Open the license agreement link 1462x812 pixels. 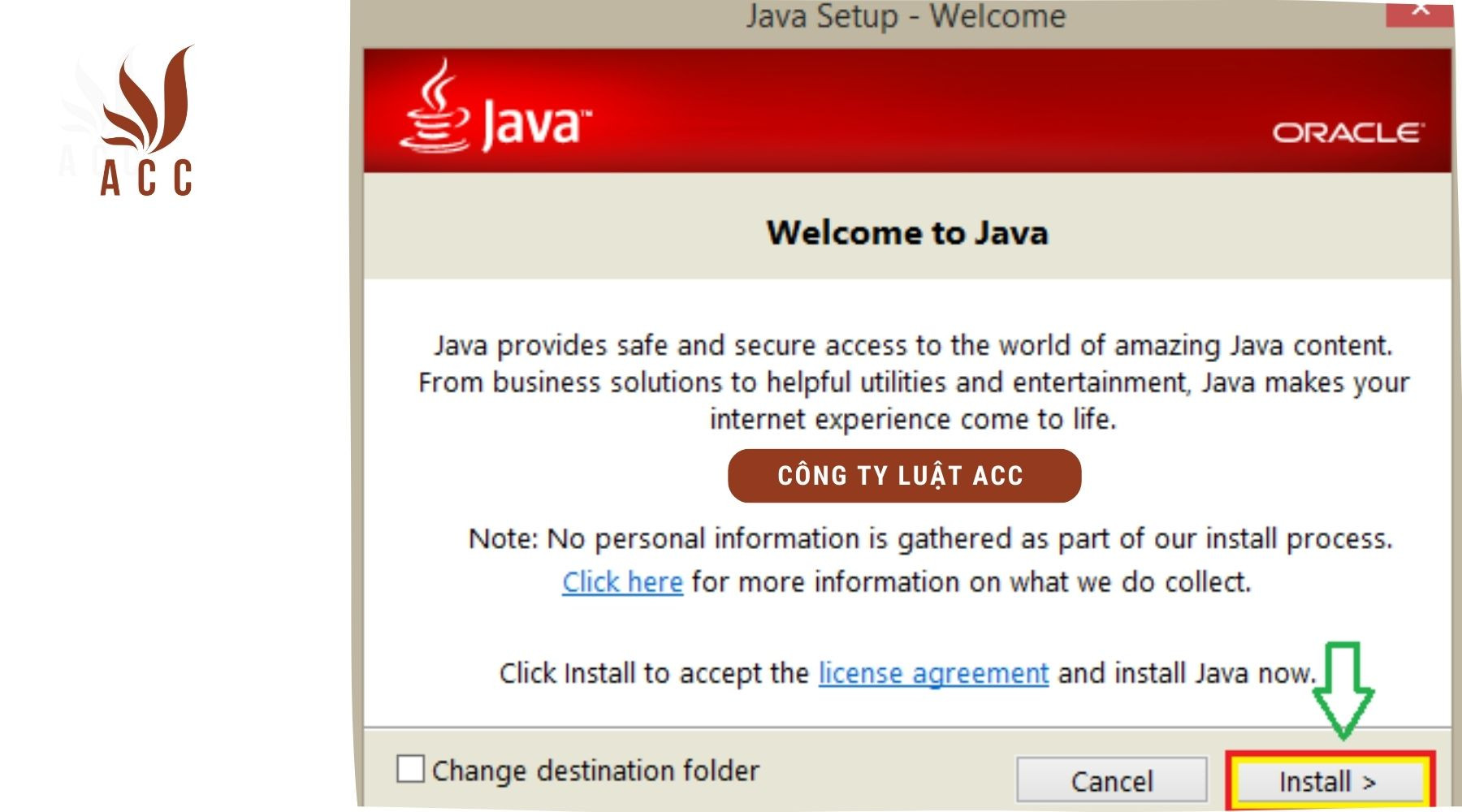[932, 672]
